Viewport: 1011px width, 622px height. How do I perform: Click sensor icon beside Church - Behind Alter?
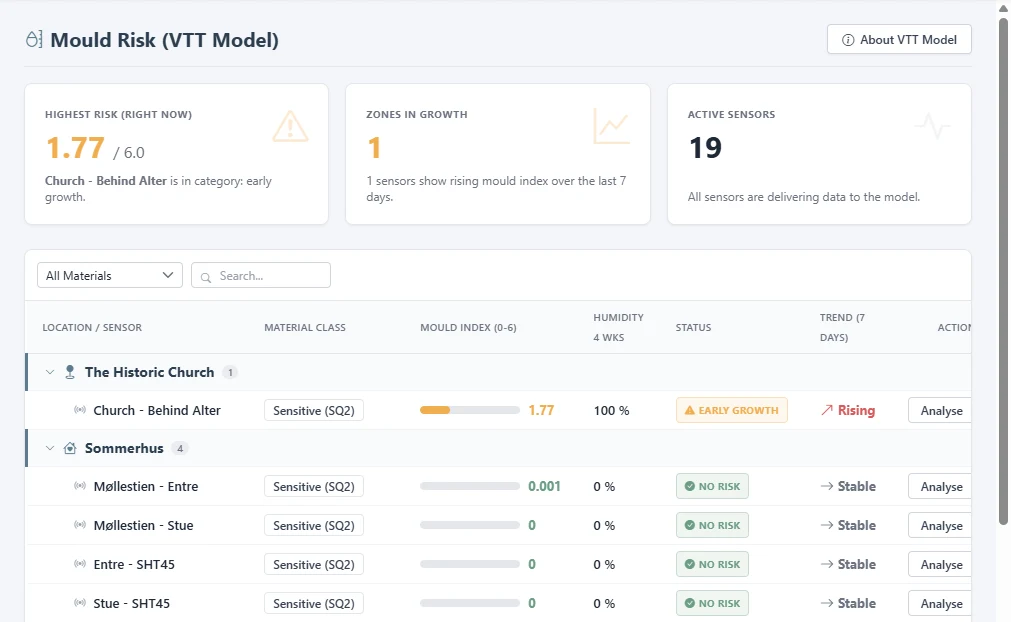point(80,410)
